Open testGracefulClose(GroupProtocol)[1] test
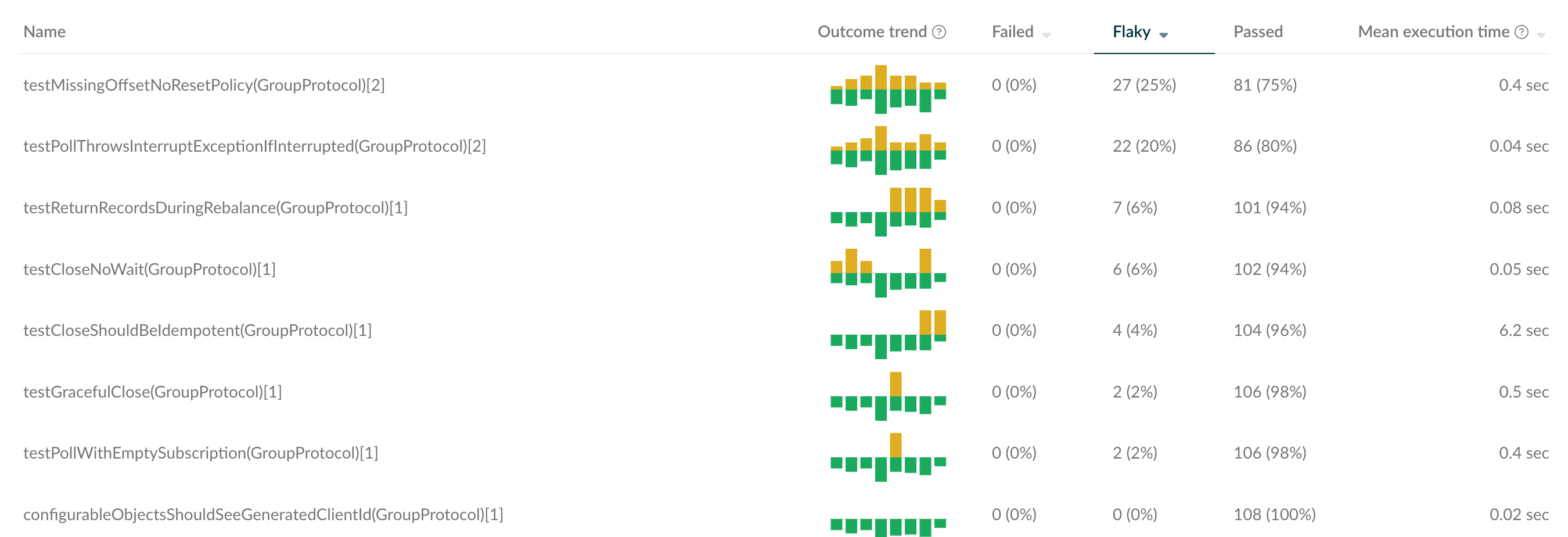Image resolution: width=1568 pixels, height=537 pixels. pos(152,392)
